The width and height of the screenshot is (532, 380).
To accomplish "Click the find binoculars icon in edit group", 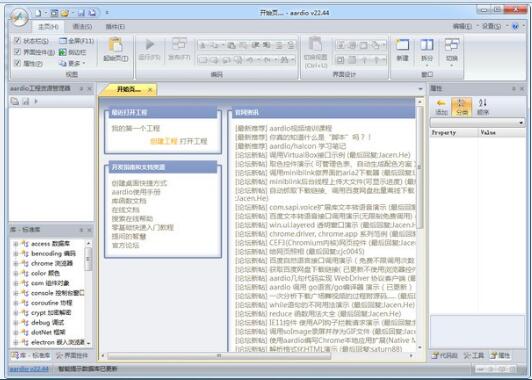I will coord(284,60).
